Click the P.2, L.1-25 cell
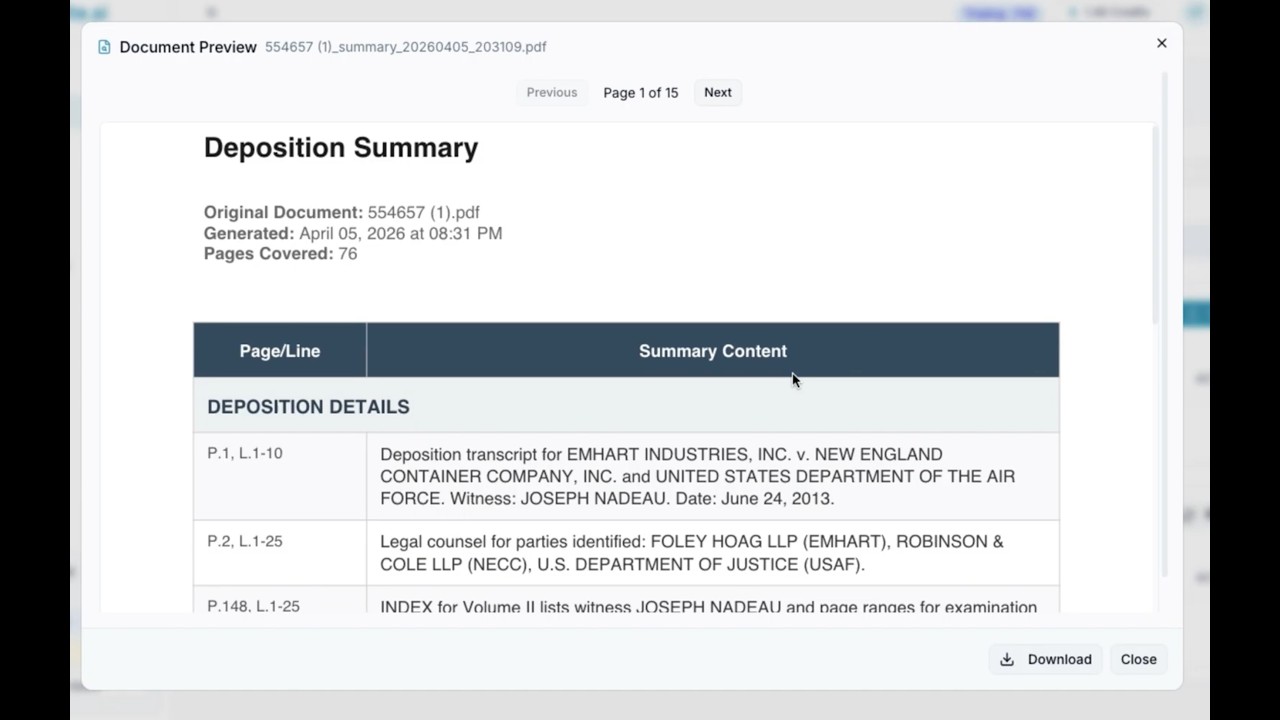Viewport: 1280px width, 720px height. (280, 553)
